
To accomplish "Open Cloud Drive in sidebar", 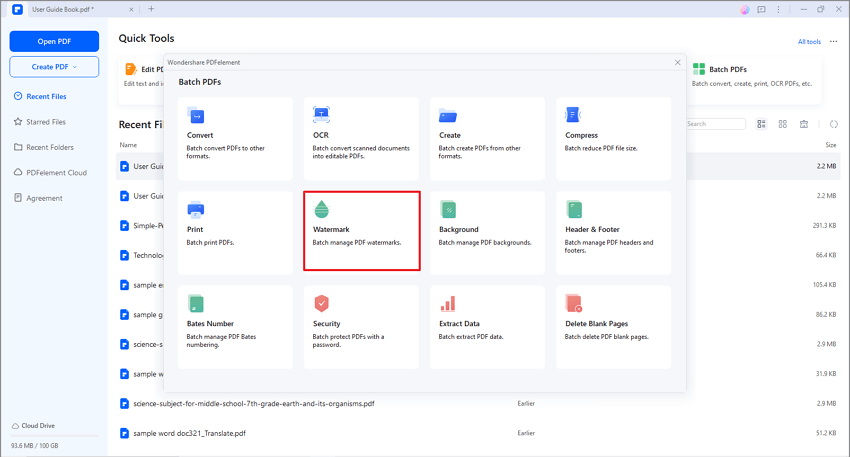I will (x=34, y=426).
